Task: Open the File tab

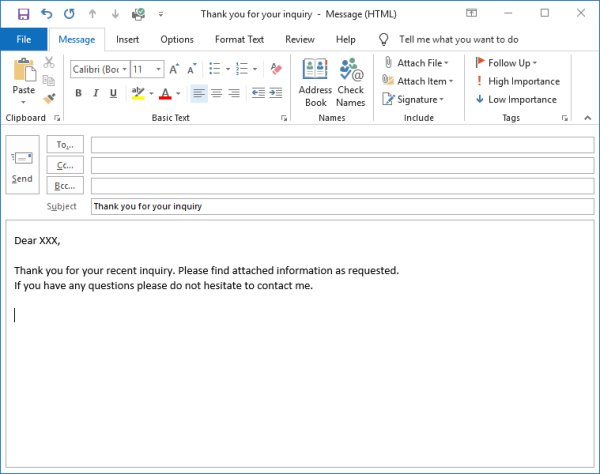Action: (24, 39)
